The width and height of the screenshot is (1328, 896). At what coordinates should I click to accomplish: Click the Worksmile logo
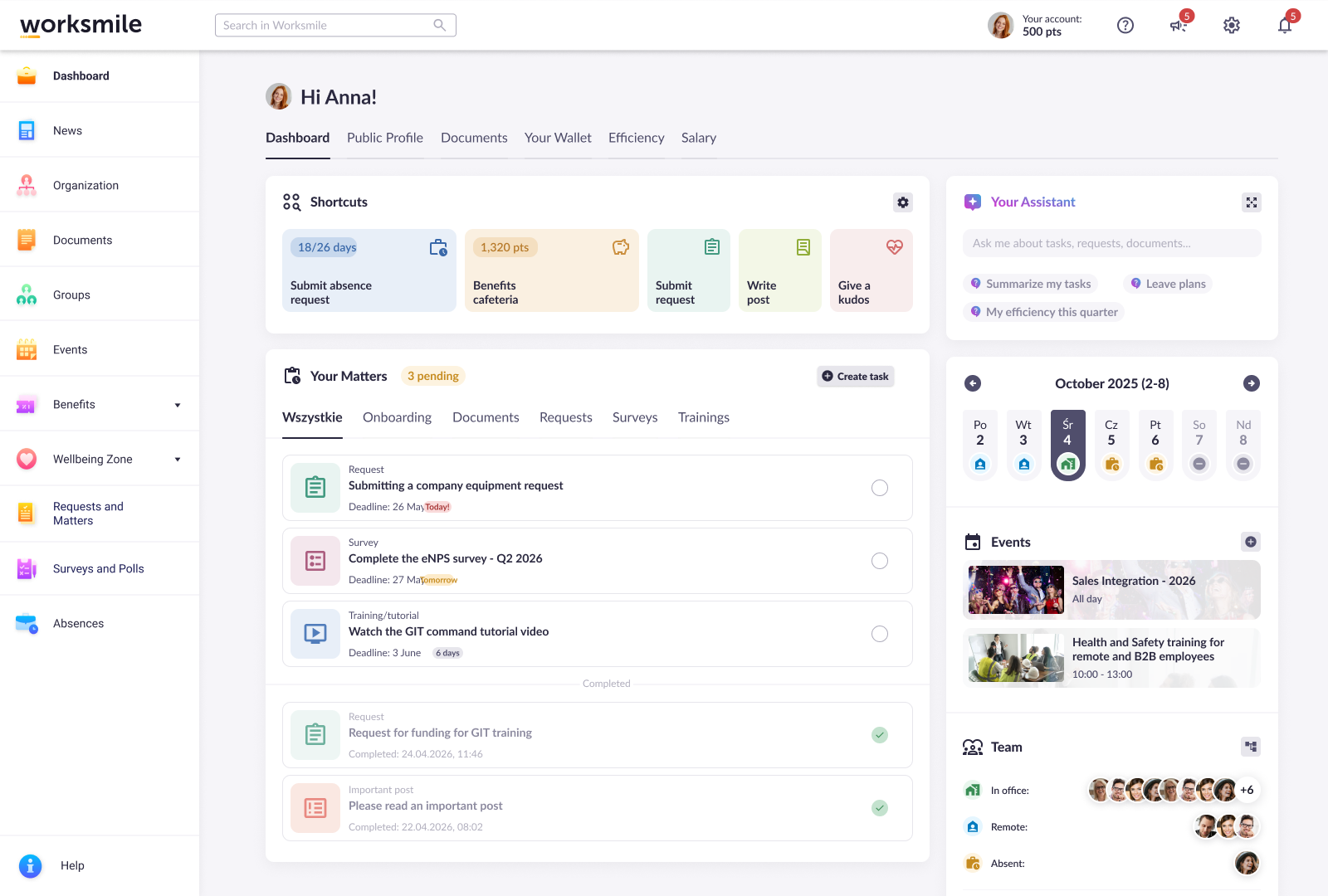pos(81,25)
